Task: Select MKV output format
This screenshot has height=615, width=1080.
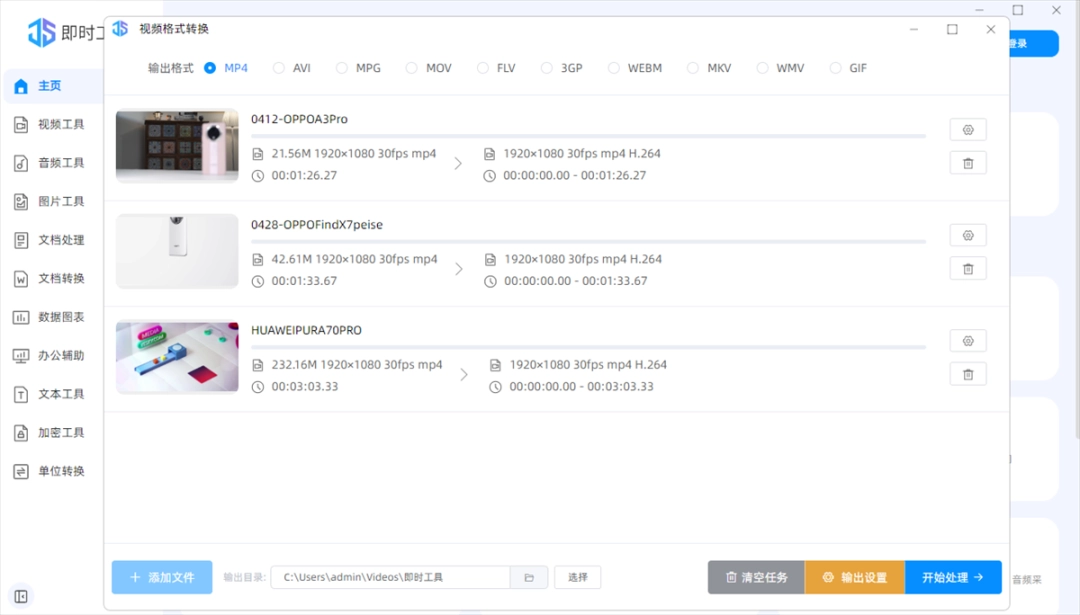Action: (x=694, y=68)
